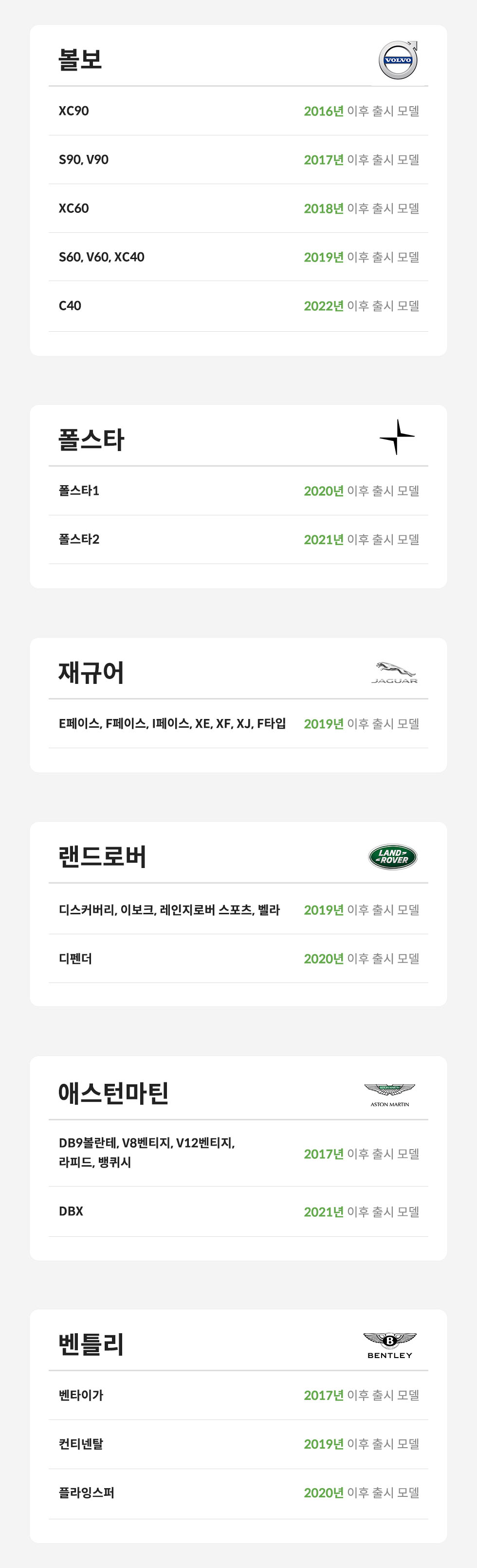Click the C40 model name
The width and height of the screenshot is (477, 1568).
point(70,305)
